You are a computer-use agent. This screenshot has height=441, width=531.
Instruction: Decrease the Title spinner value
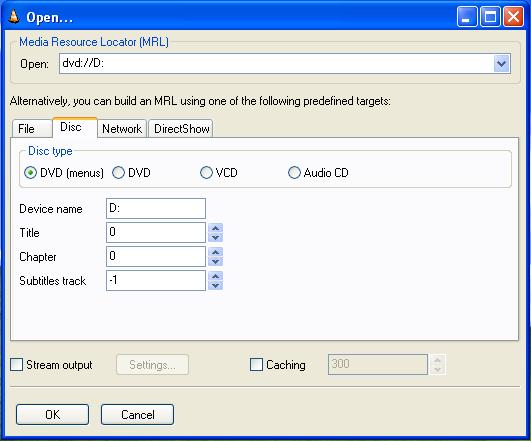215,237
